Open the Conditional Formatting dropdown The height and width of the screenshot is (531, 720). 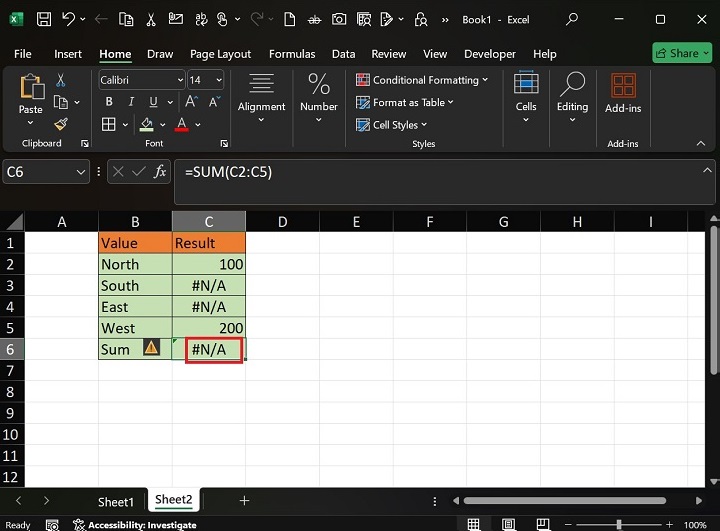tap(422, 80)
